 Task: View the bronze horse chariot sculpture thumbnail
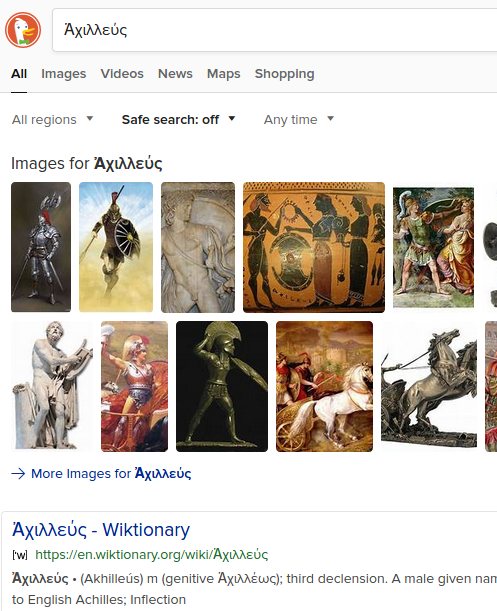coord(429,386)
